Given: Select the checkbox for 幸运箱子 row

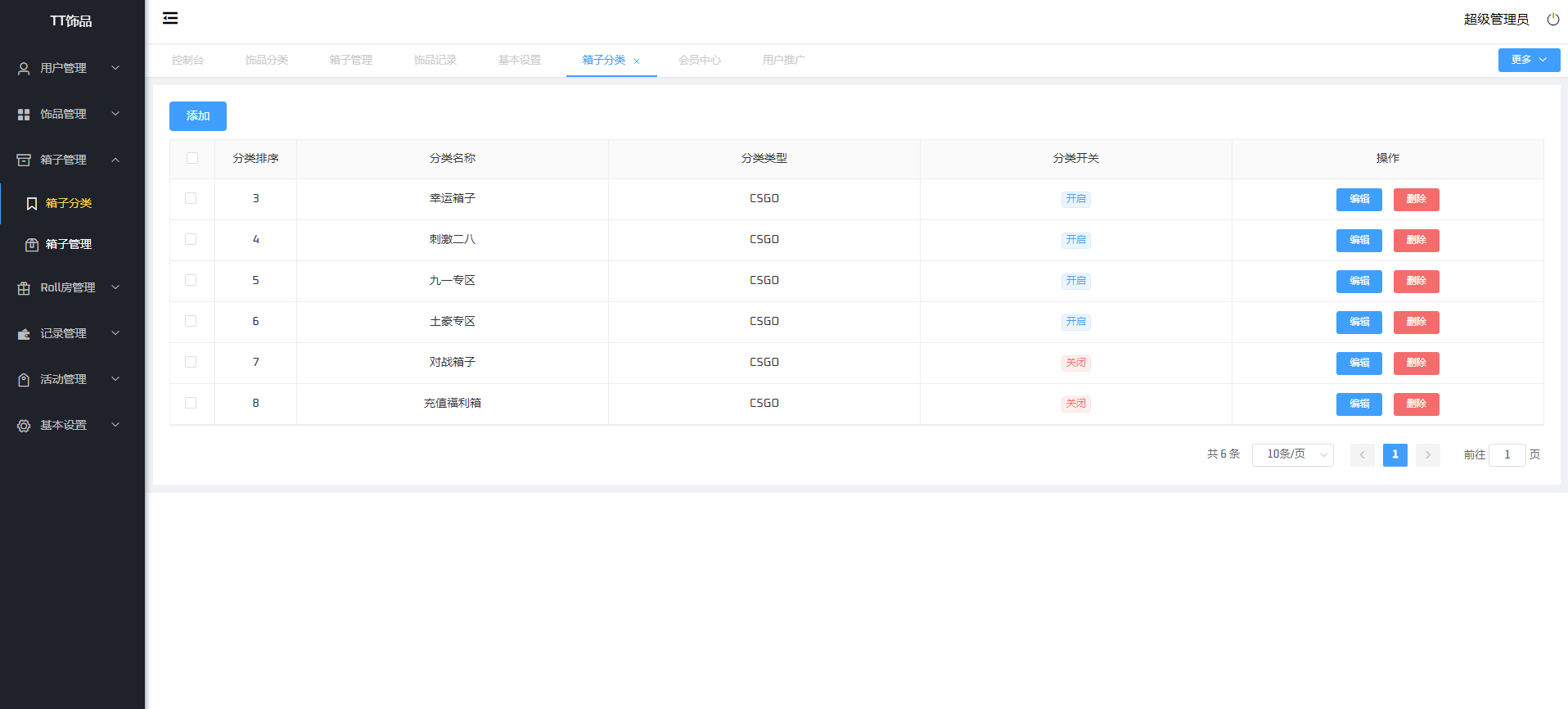Looking at the screenshot, I should pos(191,198).
